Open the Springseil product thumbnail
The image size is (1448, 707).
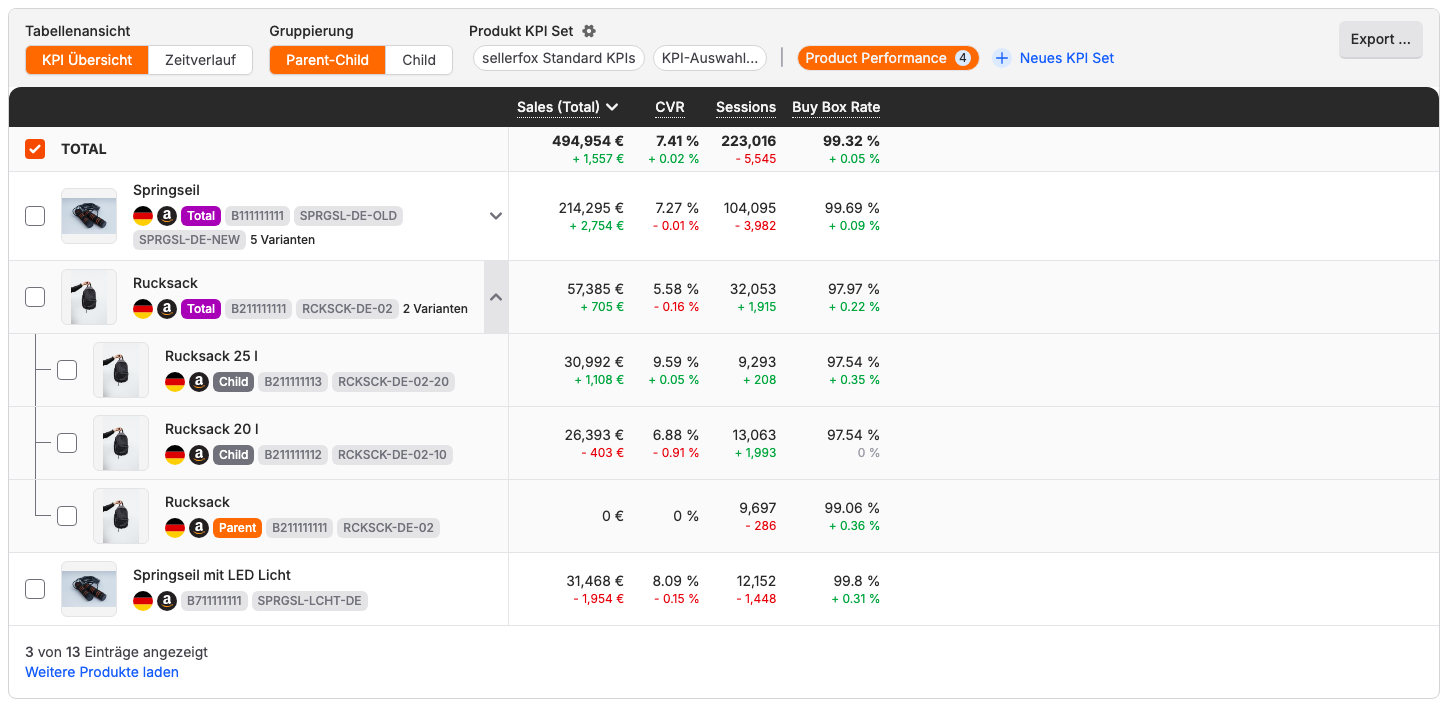click(x=89, y=216)
